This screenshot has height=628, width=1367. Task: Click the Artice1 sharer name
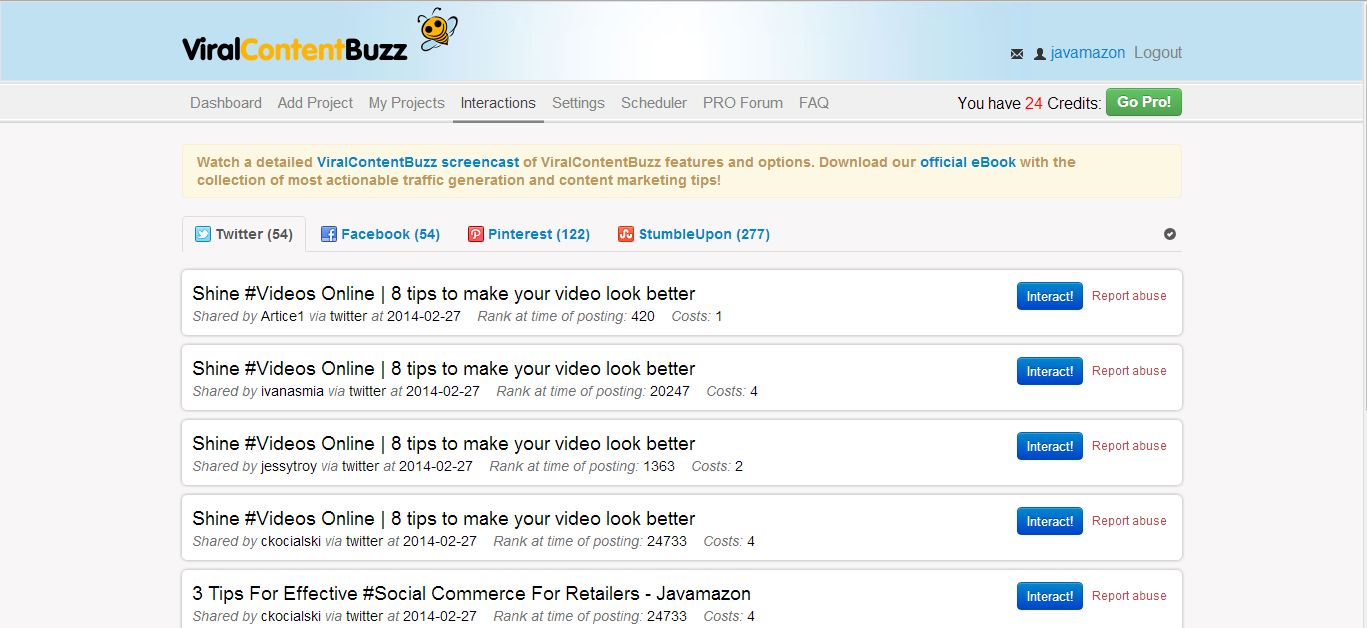[282, 316]
